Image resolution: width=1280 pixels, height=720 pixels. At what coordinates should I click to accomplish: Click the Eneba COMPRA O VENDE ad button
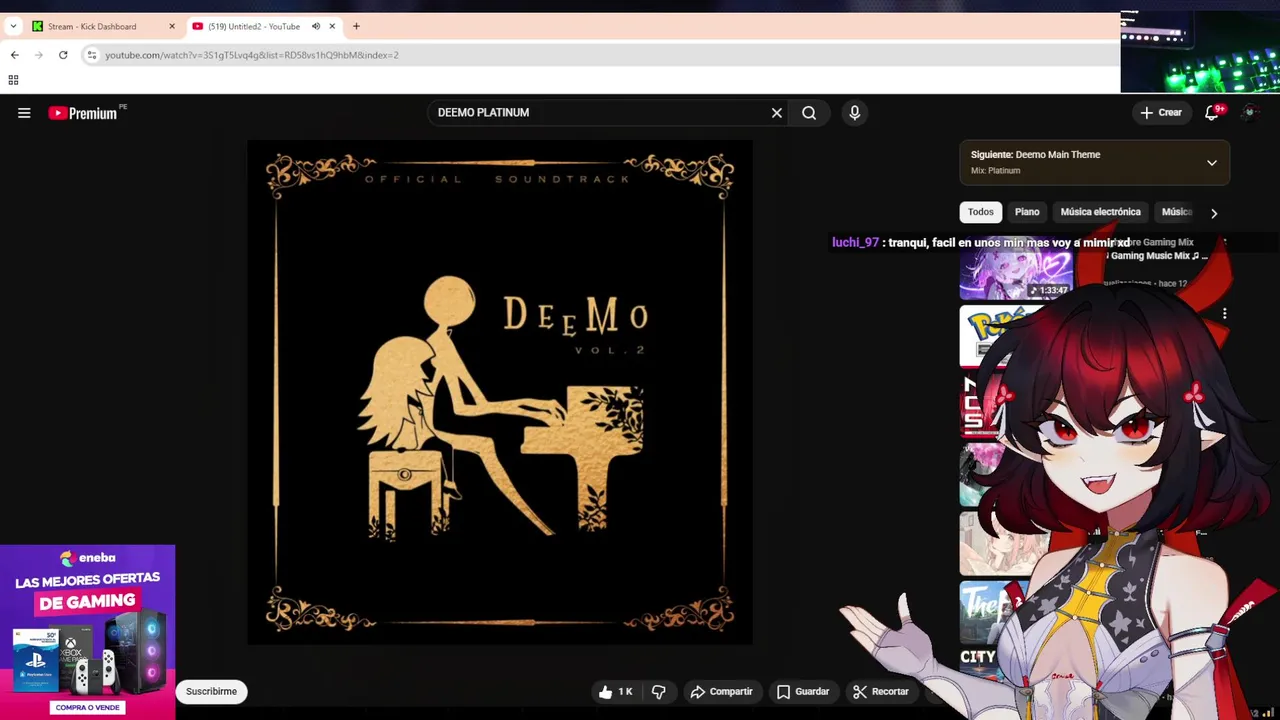[88, 707]
